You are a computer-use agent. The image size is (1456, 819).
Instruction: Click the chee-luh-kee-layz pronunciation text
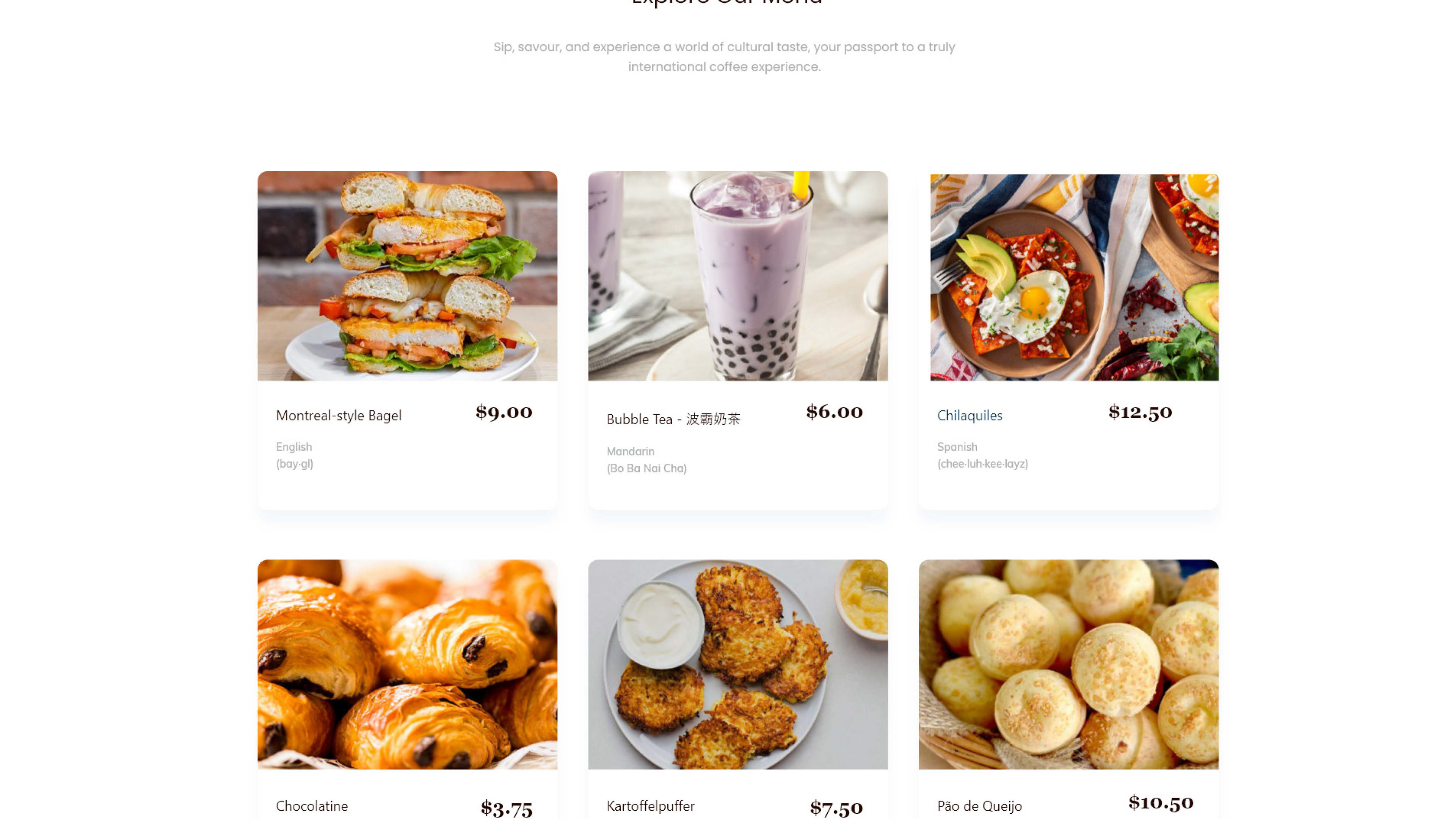click(x=982, y=464)
